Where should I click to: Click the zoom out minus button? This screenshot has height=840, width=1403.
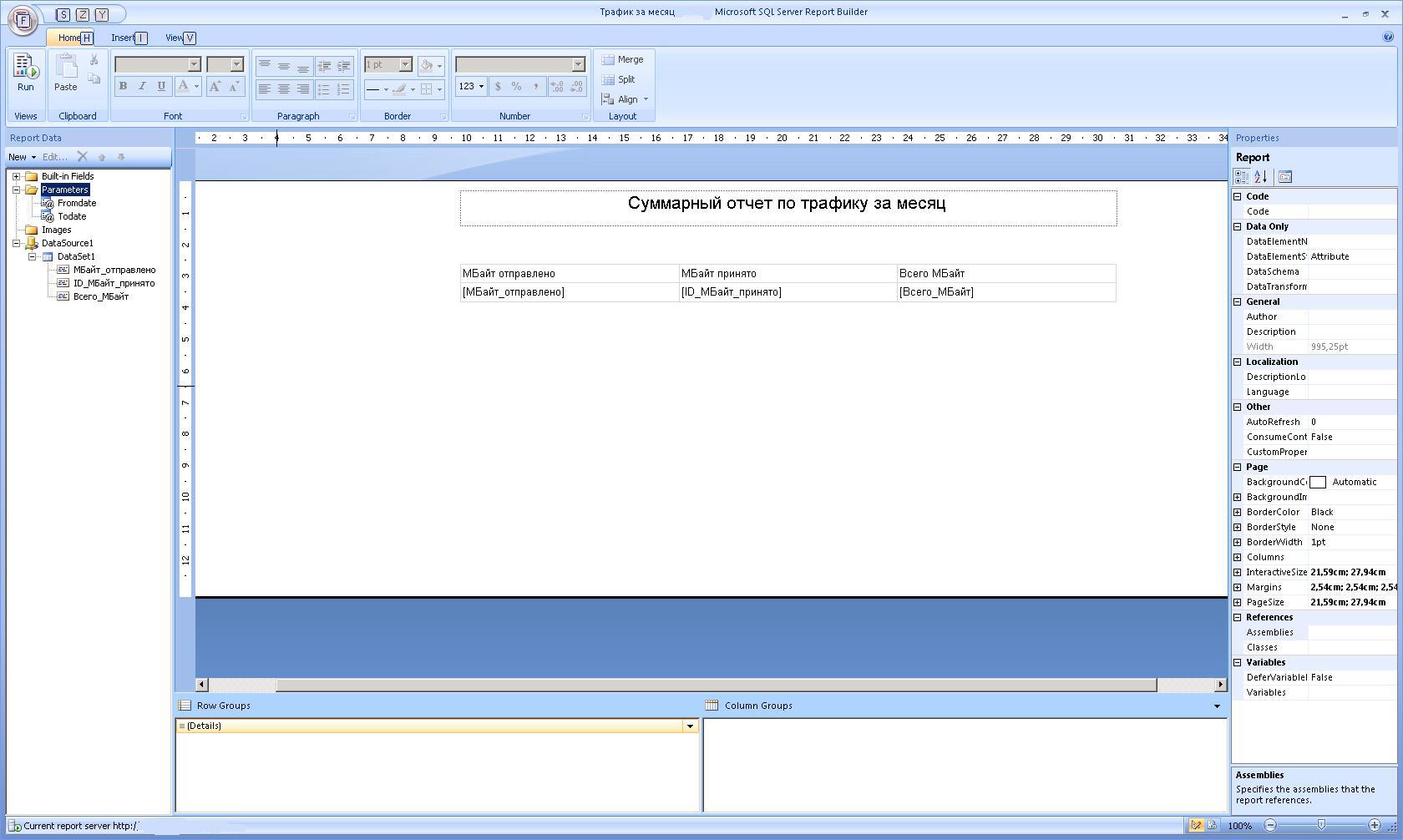point(1270,825)
